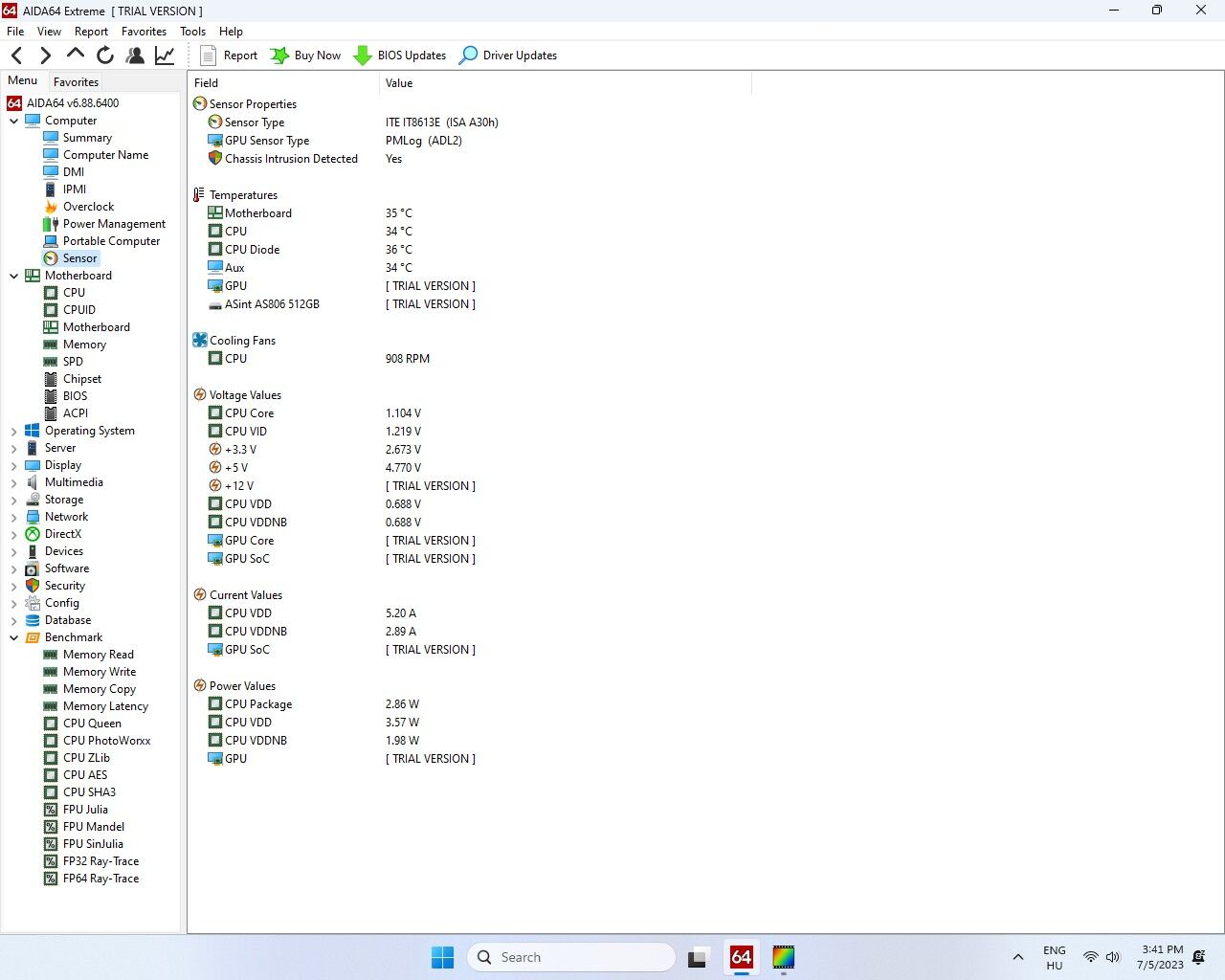Click the taskbar Search box

pyautogui.click(x=570, y=957)
